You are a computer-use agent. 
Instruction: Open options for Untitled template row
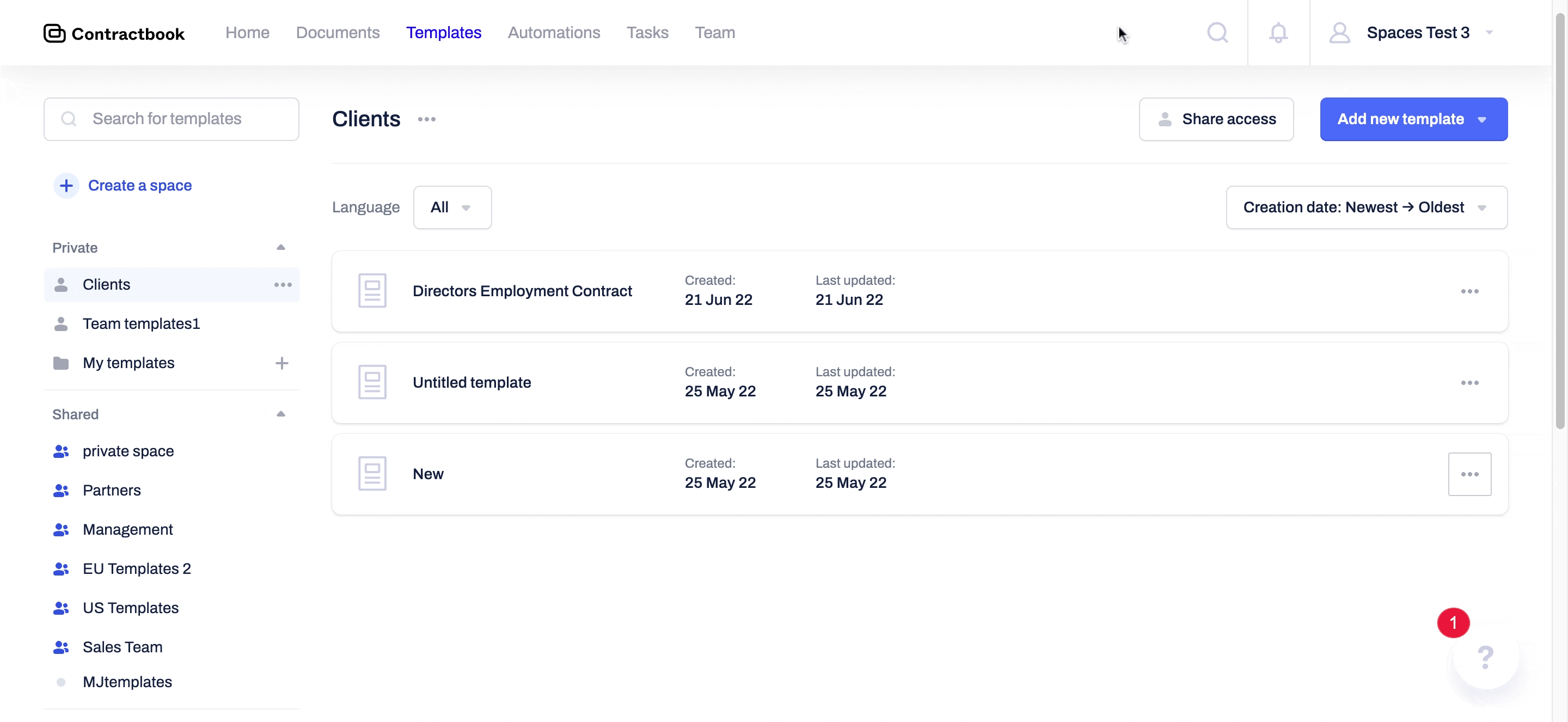click(x=1469, y=383)
